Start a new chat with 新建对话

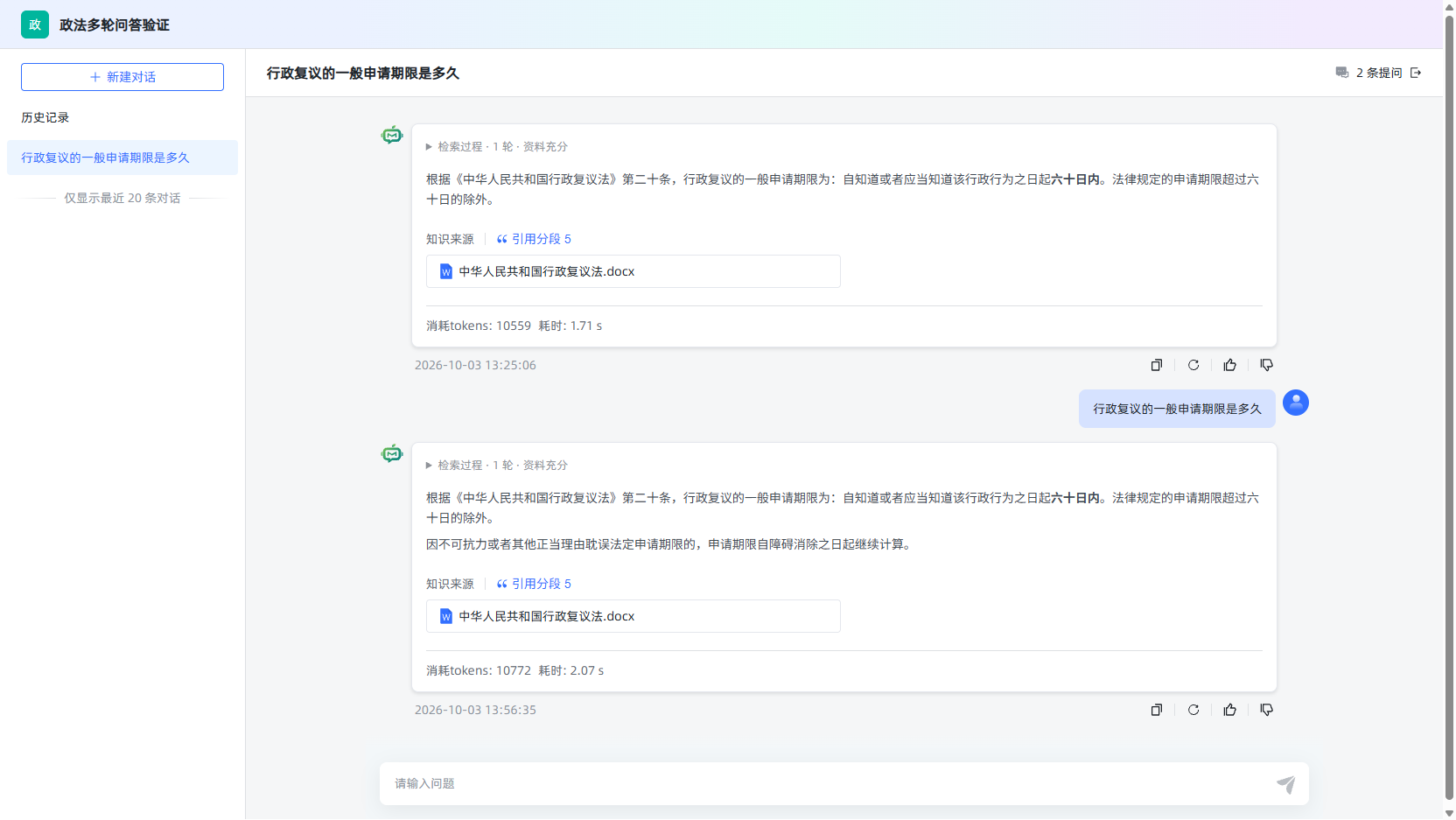click(x=122, y=77)
